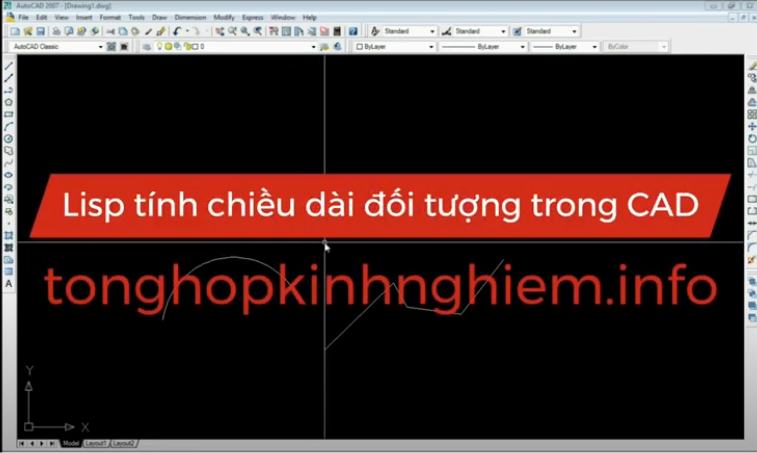Click the Cut icon in Standard toolbar
This screenshot has width=757, height=453.
(x=111, y=31)
